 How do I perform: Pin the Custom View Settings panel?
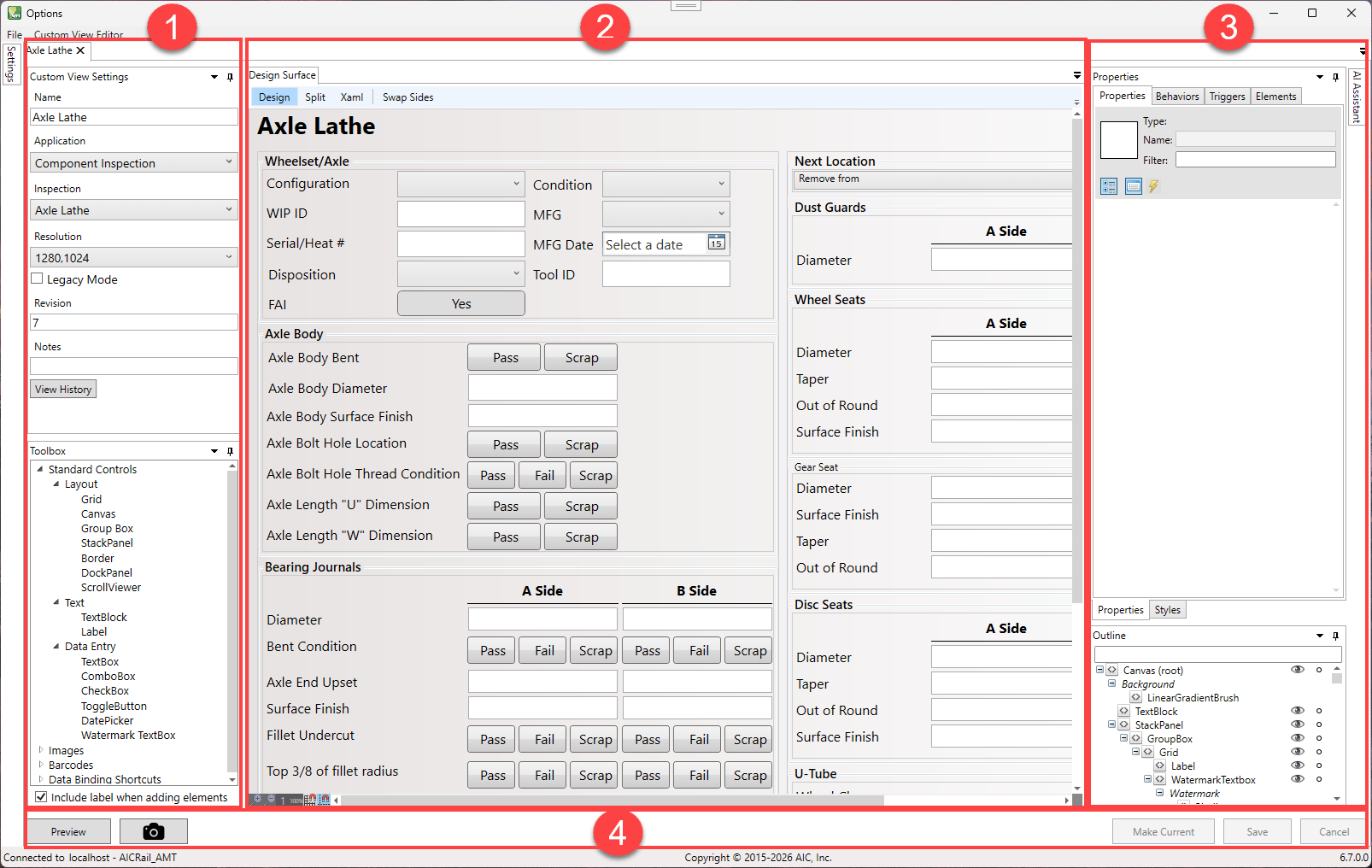tap(230, 77)
